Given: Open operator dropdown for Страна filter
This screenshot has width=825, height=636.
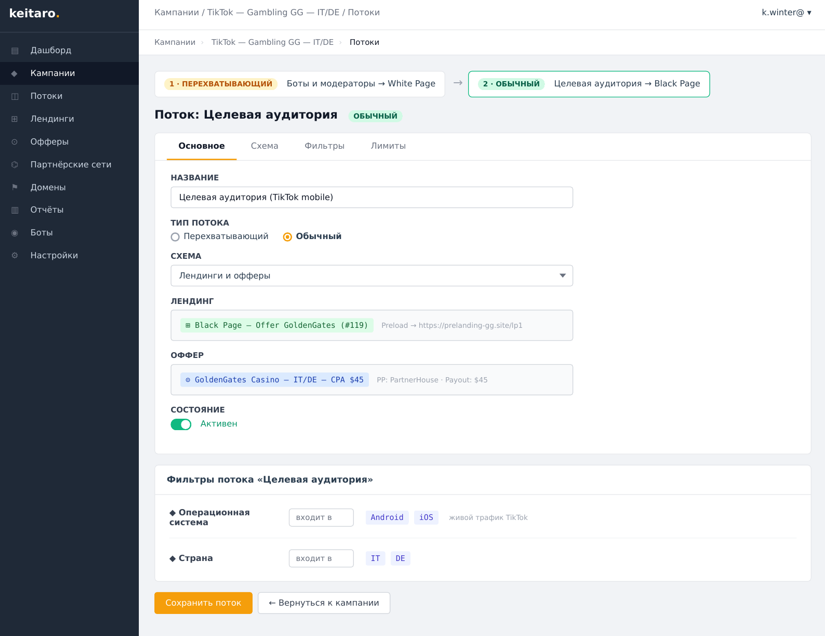Looking at the screenshot, I should [x=321, y=559].
